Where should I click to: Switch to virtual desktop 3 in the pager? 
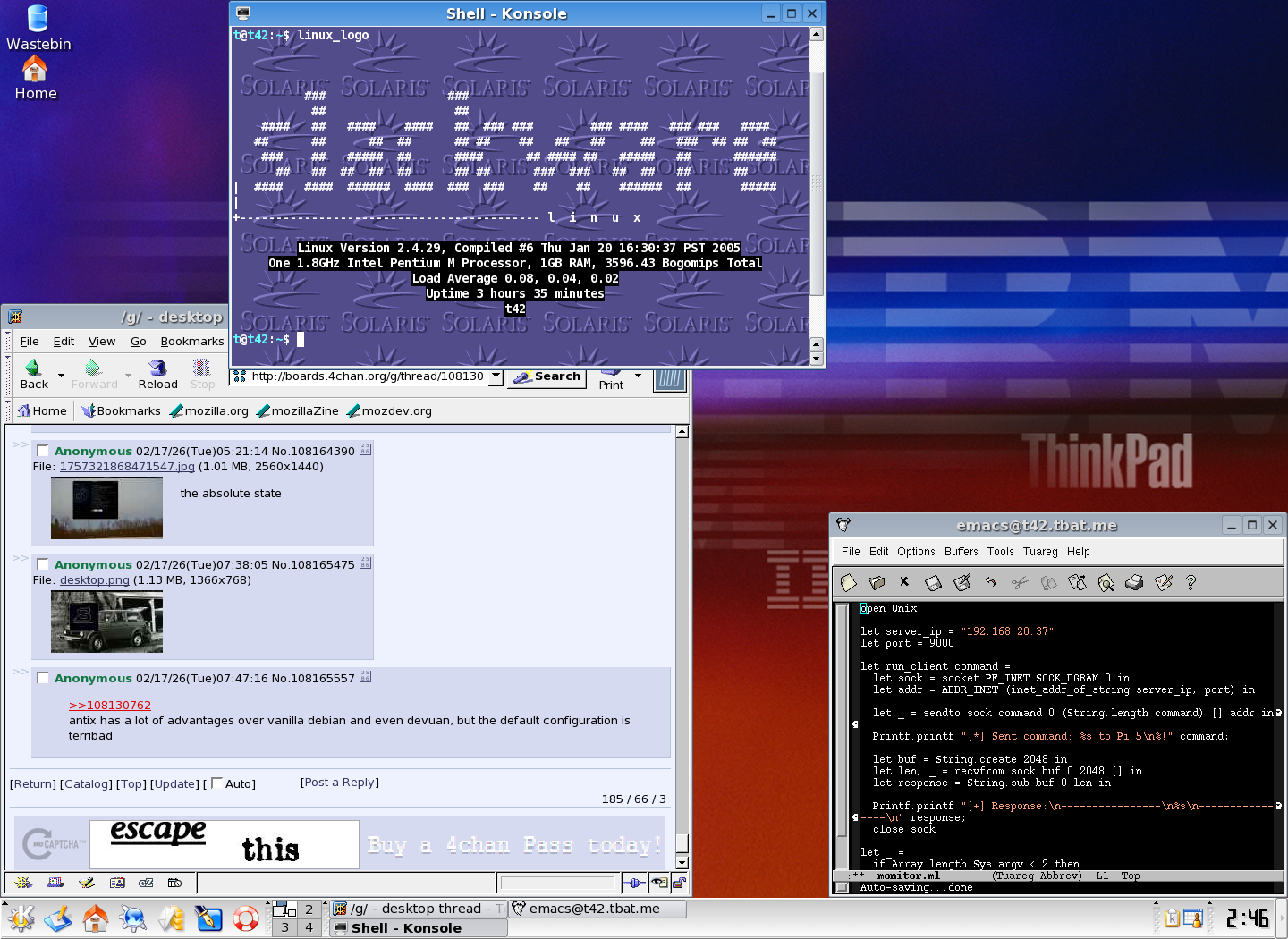click(x=285, y=928)
